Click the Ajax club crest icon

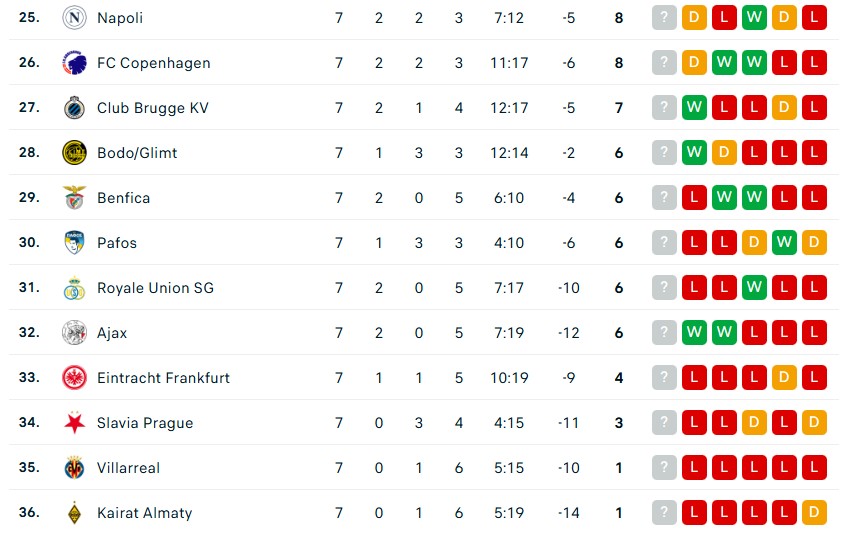tap(74, 333)
